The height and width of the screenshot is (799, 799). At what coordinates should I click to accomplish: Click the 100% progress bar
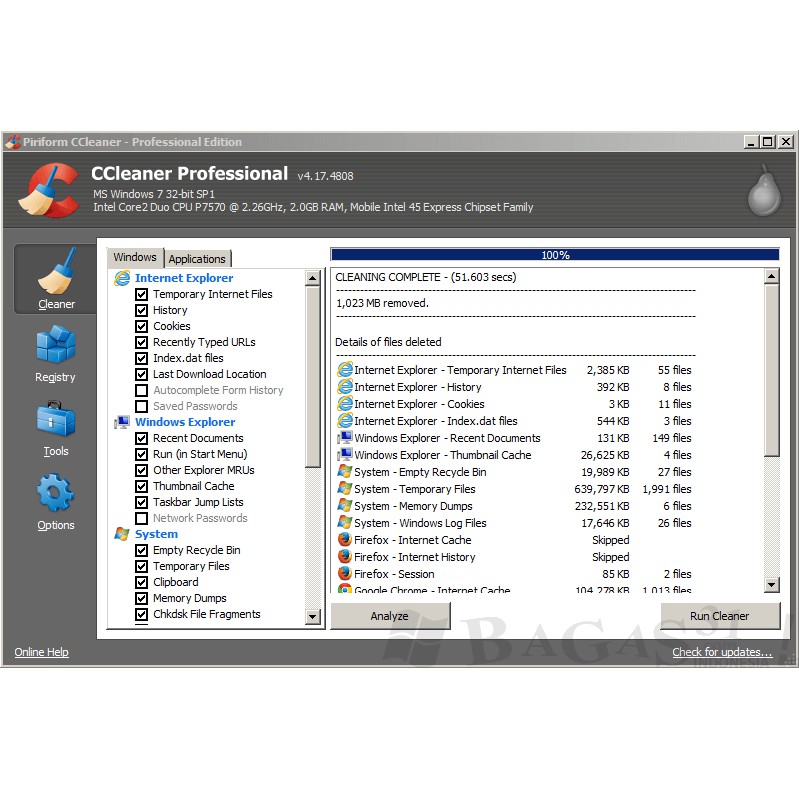click(555, 255)
